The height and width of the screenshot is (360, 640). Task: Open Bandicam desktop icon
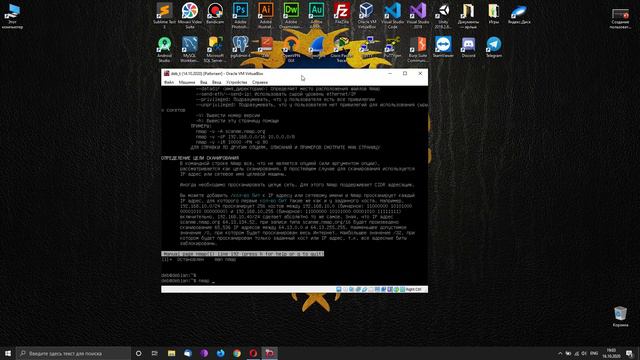(215, 13)
